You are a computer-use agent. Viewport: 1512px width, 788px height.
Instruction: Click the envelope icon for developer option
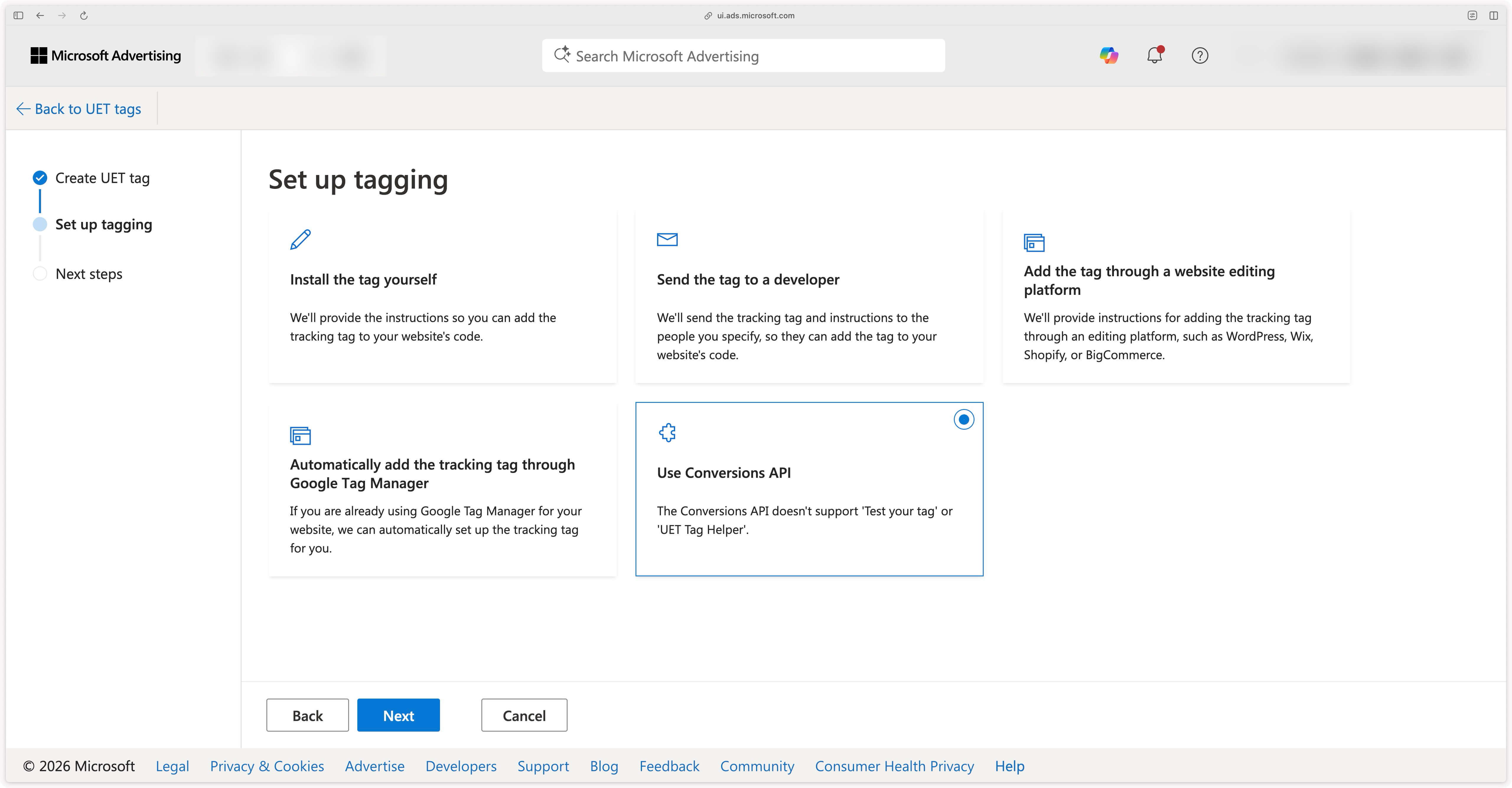coord(667,239)
